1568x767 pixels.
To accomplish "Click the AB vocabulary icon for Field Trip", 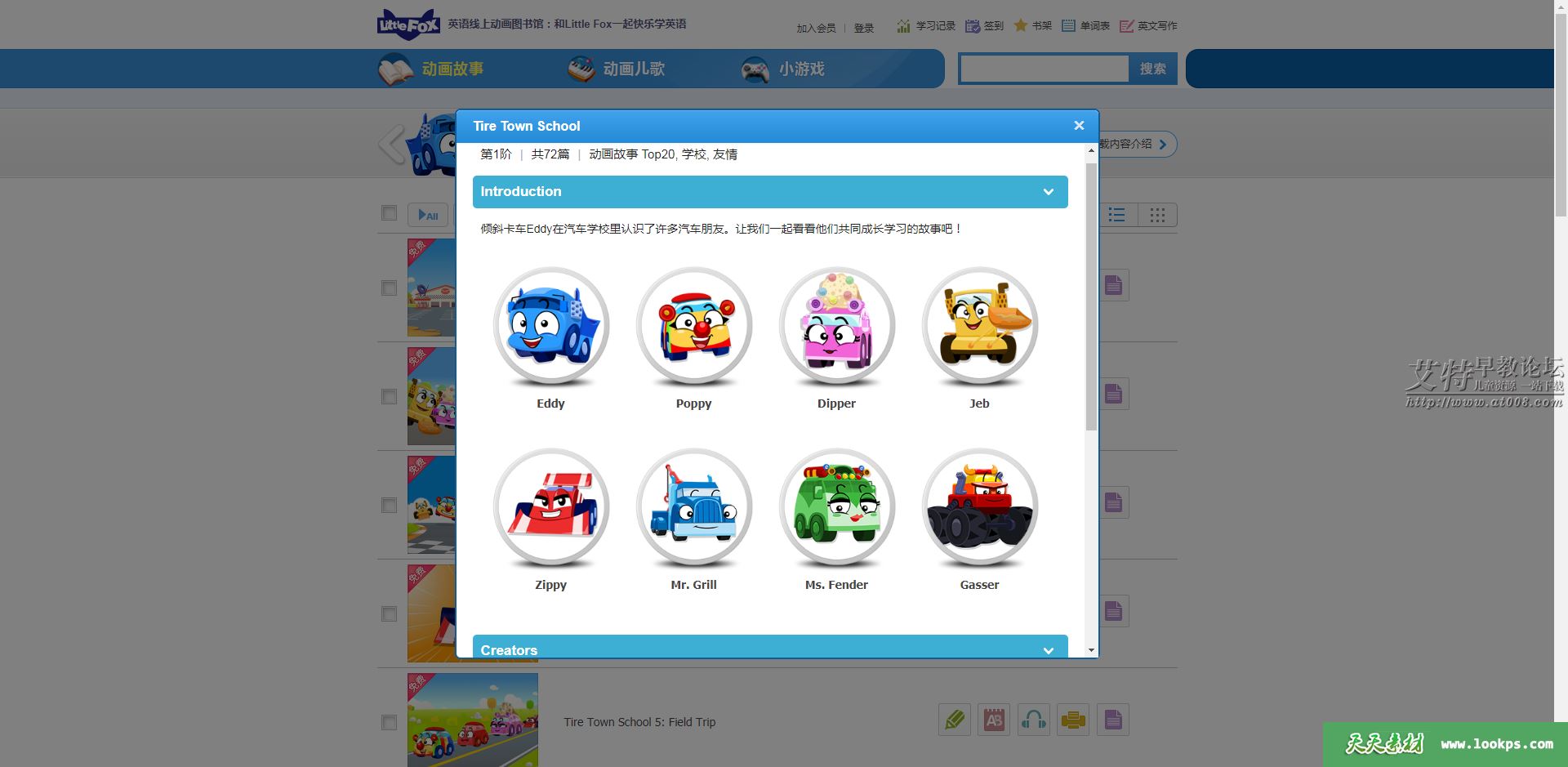I will point(994,720).
